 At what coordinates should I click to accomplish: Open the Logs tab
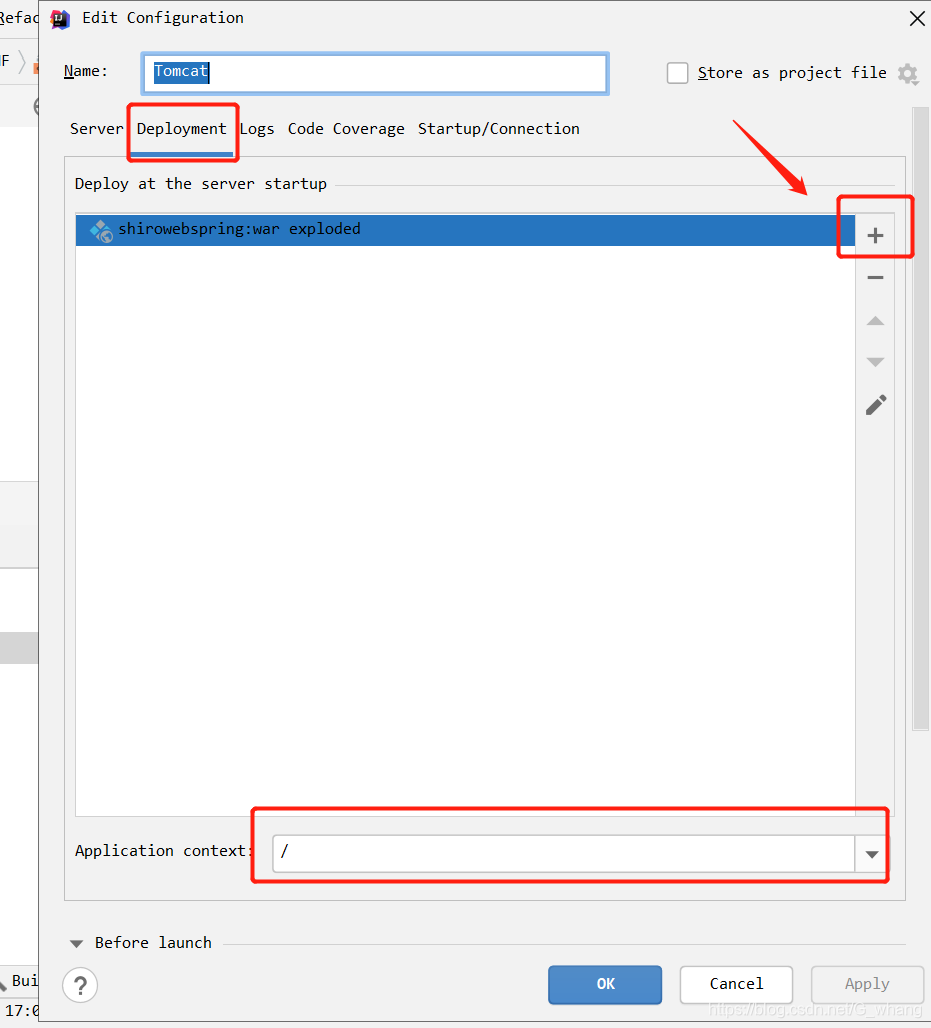coord(257,129)
